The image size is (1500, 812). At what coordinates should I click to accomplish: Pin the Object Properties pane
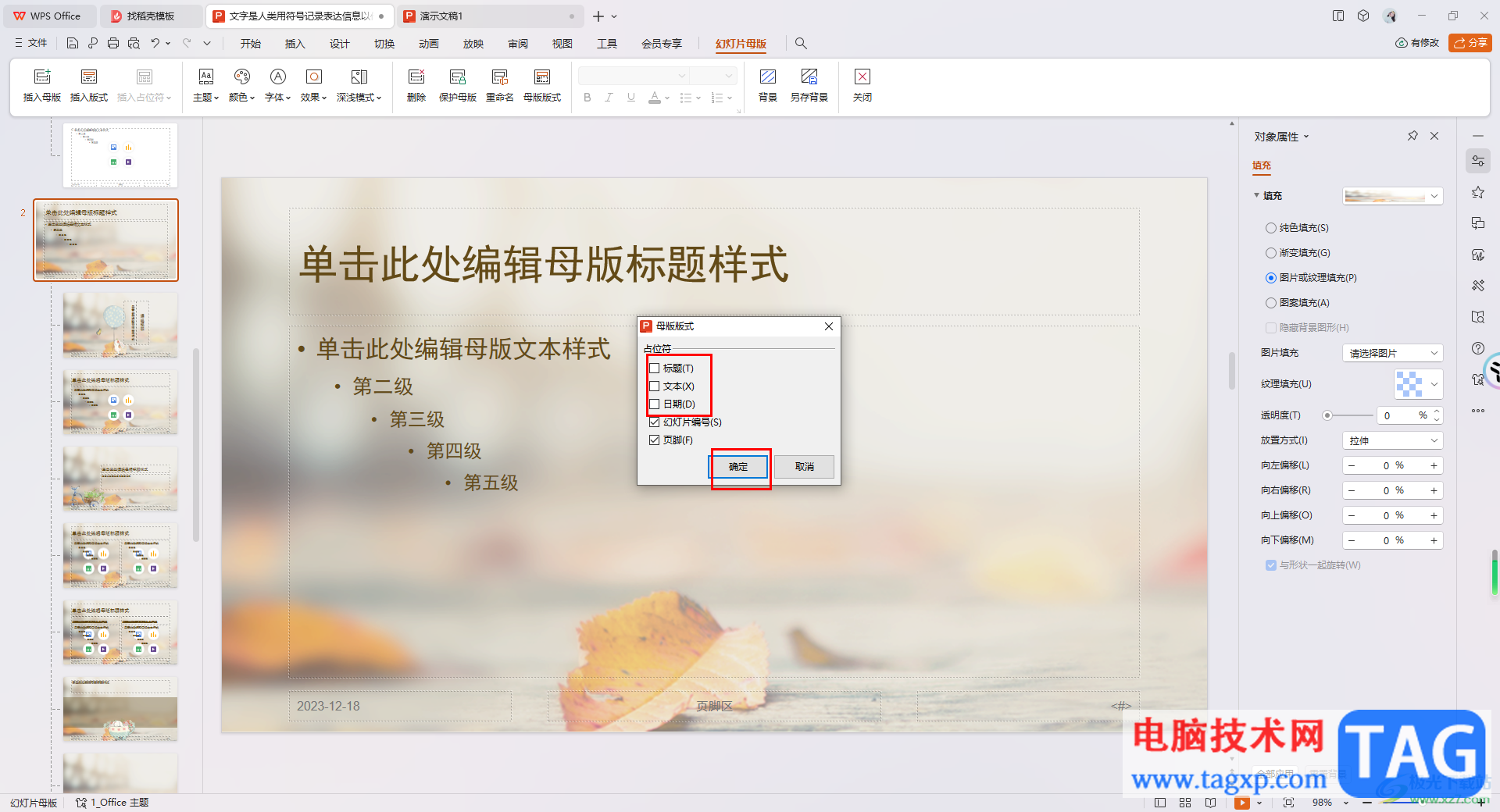point(1412,136)
